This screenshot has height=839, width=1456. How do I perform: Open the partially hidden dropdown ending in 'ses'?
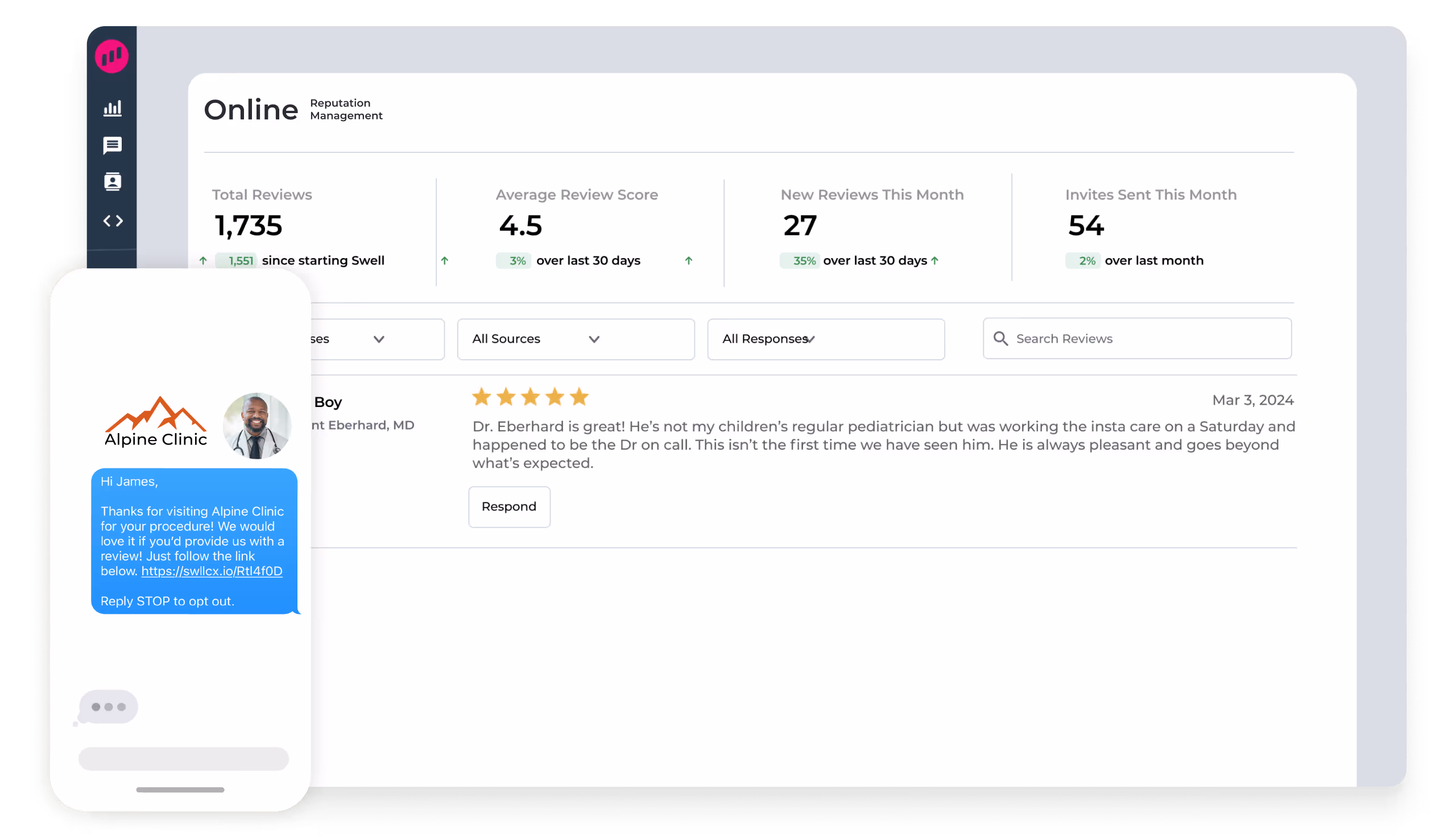(x=377, y=339)
